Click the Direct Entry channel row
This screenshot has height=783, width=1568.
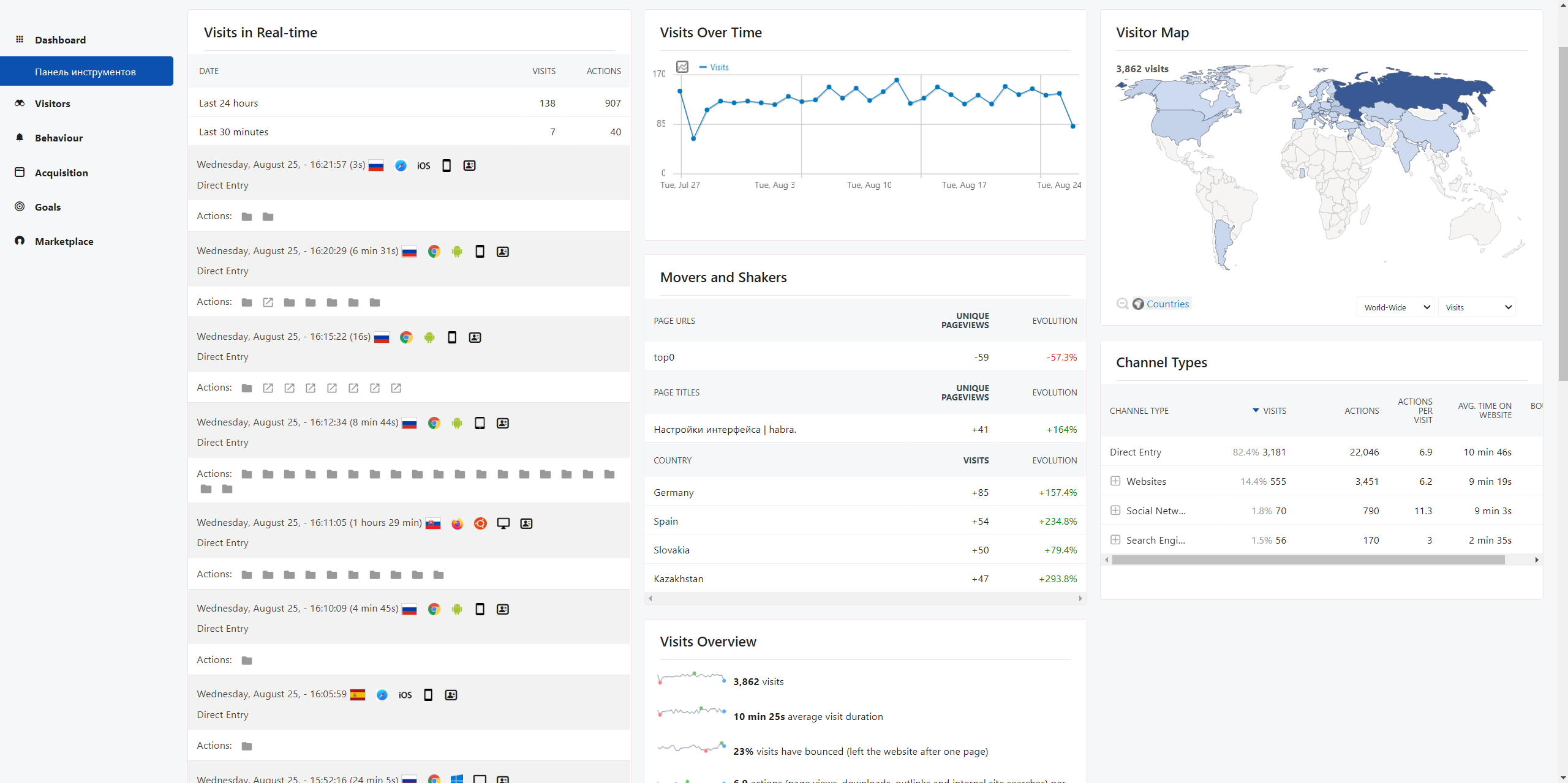click(1321, 452)
